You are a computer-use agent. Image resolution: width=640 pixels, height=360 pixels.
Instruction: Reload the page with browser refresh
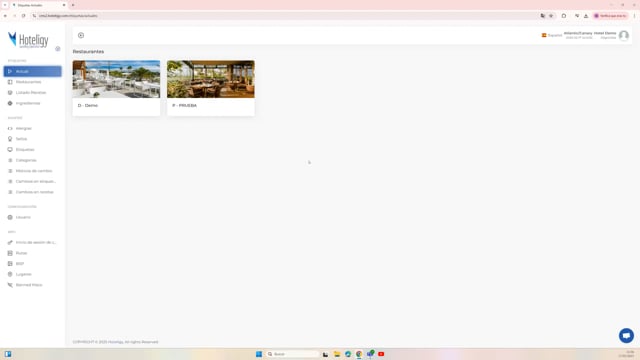(x=24, y=16)
